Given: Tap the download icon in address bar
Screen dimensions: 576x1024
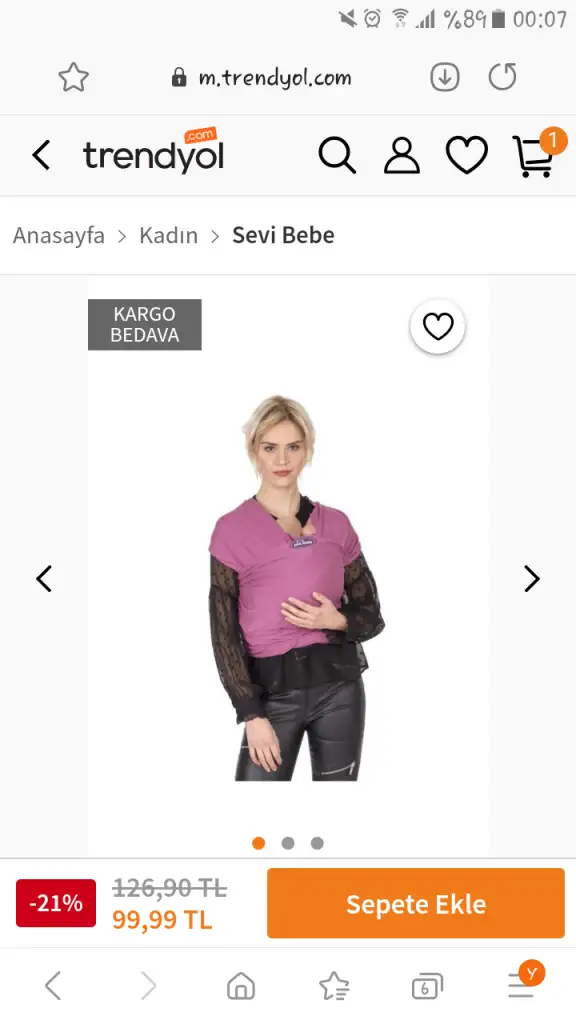Looking at the screenshot, I should (x=445, y=78).
